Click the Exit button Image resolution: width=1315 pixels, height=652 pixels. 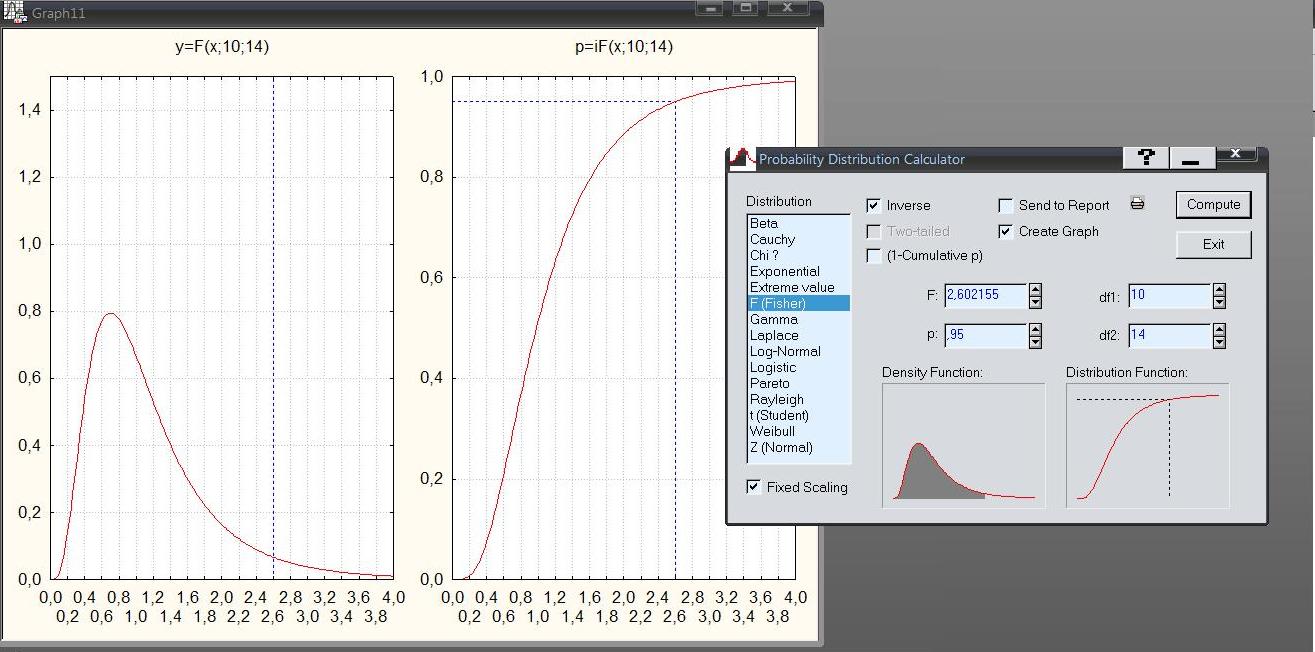1213,244
